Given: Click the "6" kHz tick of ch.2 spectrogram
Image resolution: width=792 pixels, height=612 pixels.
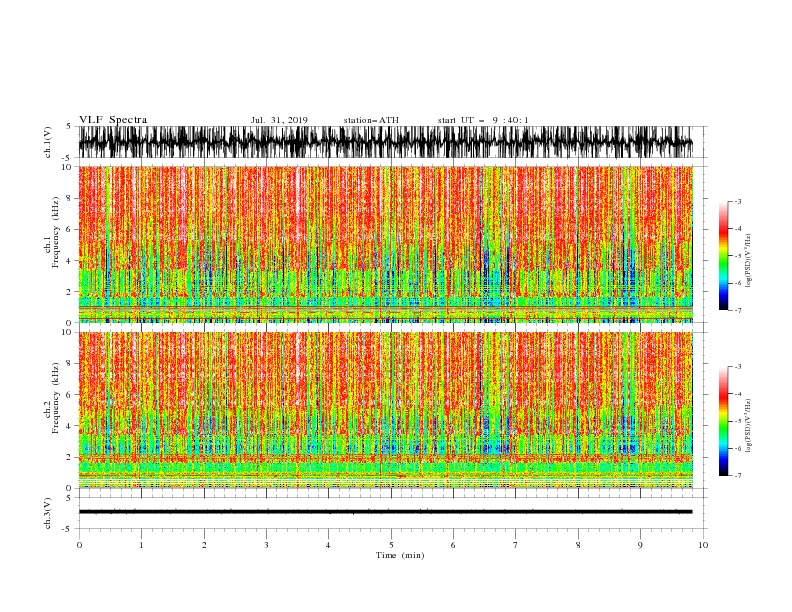Looking at the screenshot, I should point(70,395).
